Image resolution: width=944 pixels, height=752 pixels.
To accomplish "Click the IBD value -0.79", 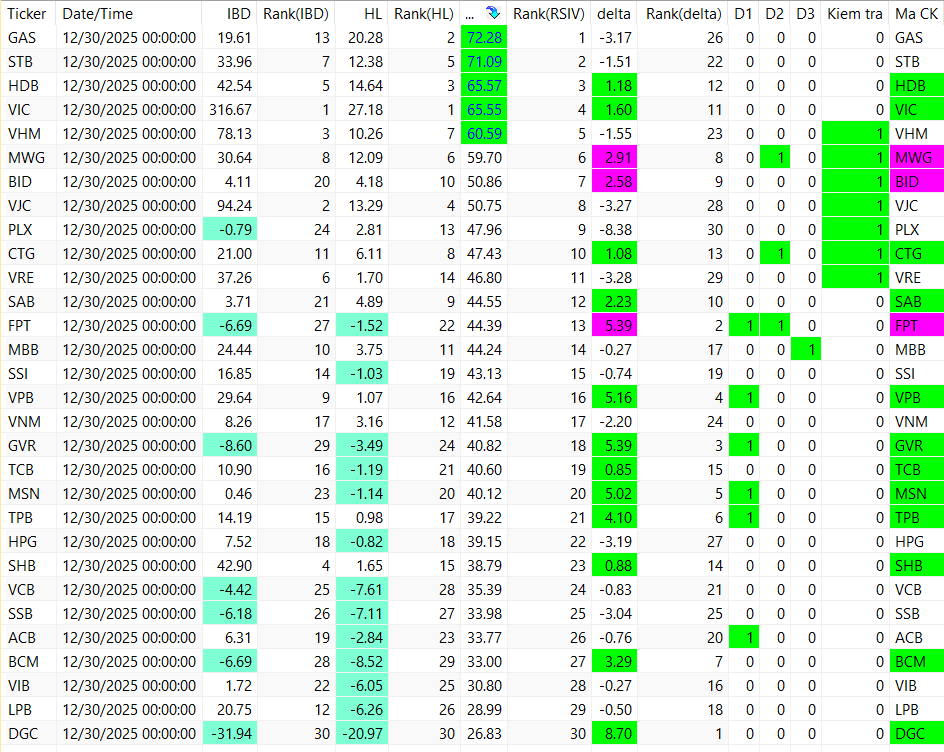I will (x=230, y=229).
